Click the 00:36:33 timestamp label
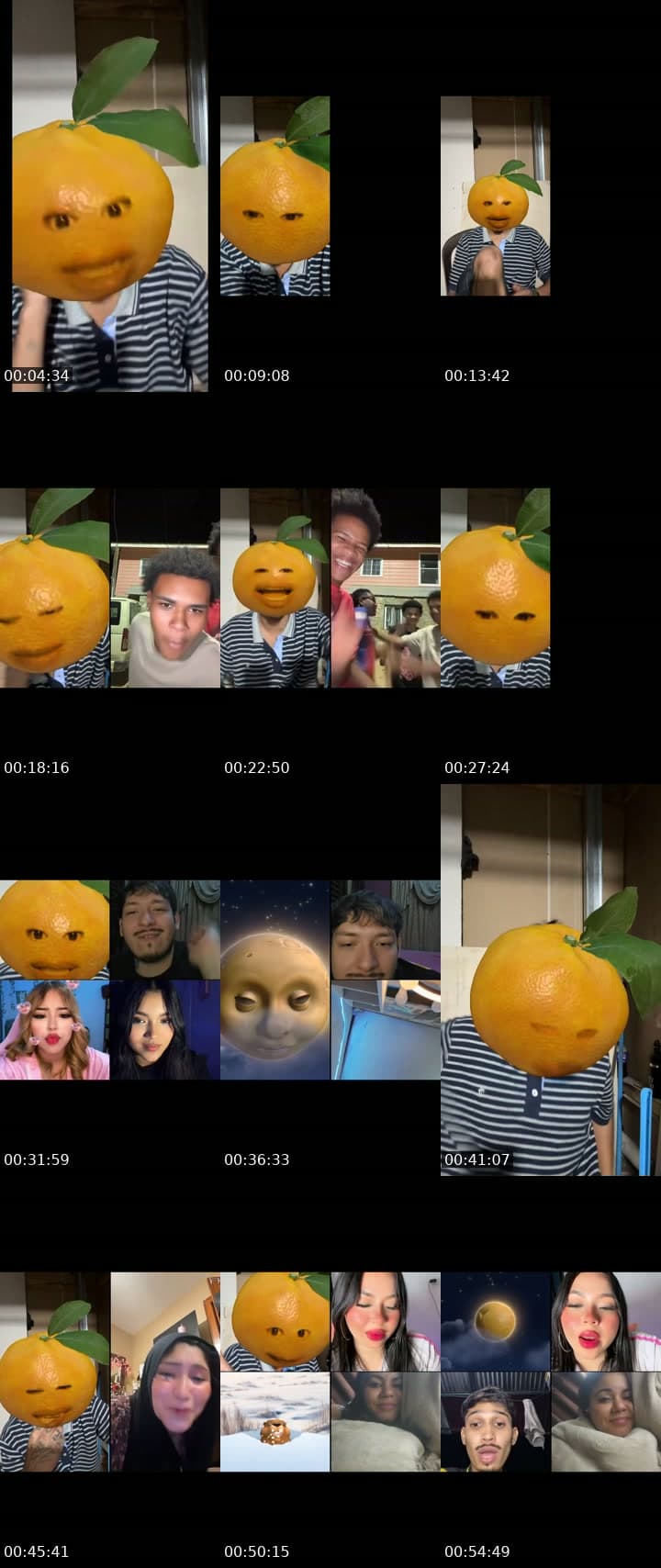 pyautogui.click(x=257, y=1159)
